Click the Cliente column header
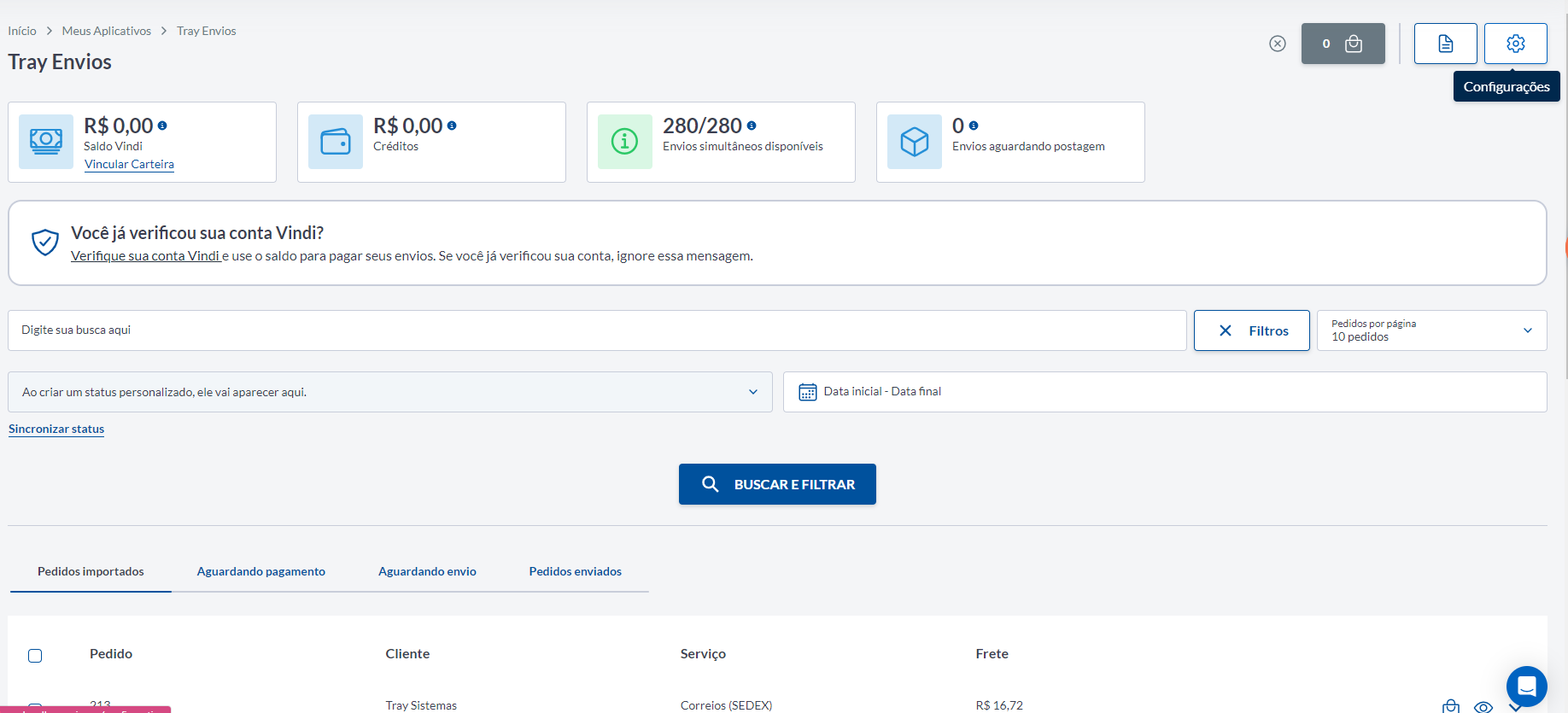The width and height of the screenshot is (1568, 713). 407,653
